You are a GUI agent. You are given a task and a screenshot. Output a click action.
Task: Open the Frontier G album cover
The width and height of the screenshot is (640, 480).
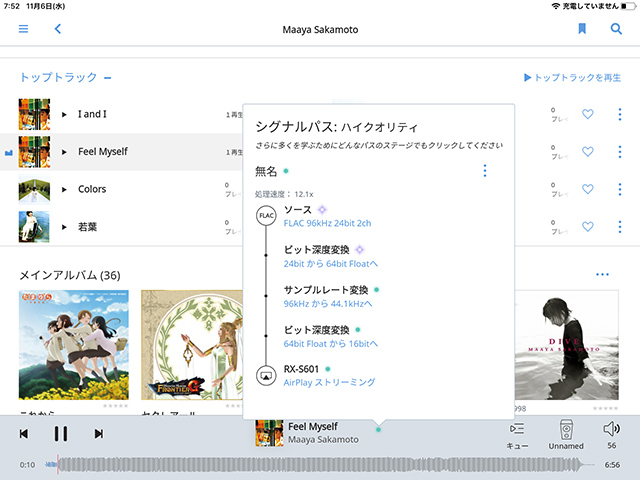point(192,345)
